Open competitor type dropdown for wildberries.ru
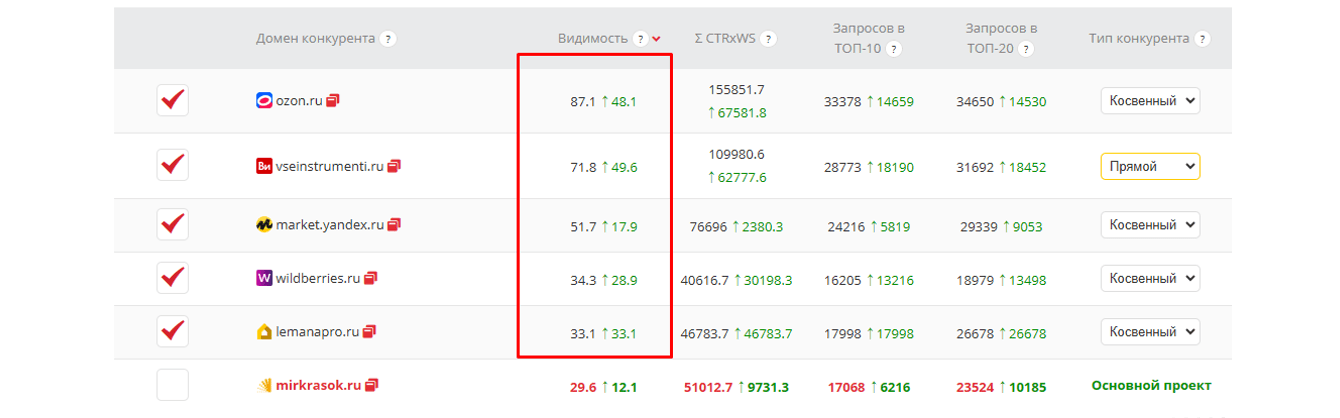Viewport: 1340px width, 418px height. tap(1150, 278)
